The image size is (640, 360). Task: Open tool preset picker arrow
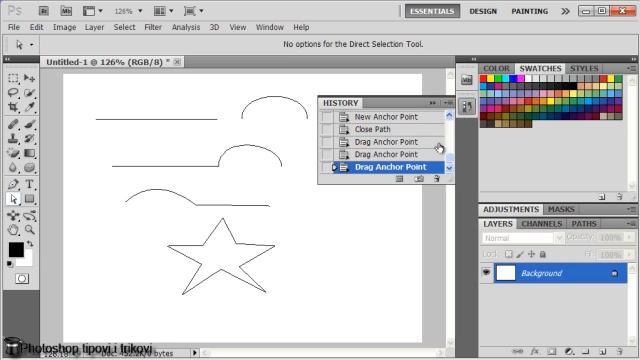(x=32, y=44)
